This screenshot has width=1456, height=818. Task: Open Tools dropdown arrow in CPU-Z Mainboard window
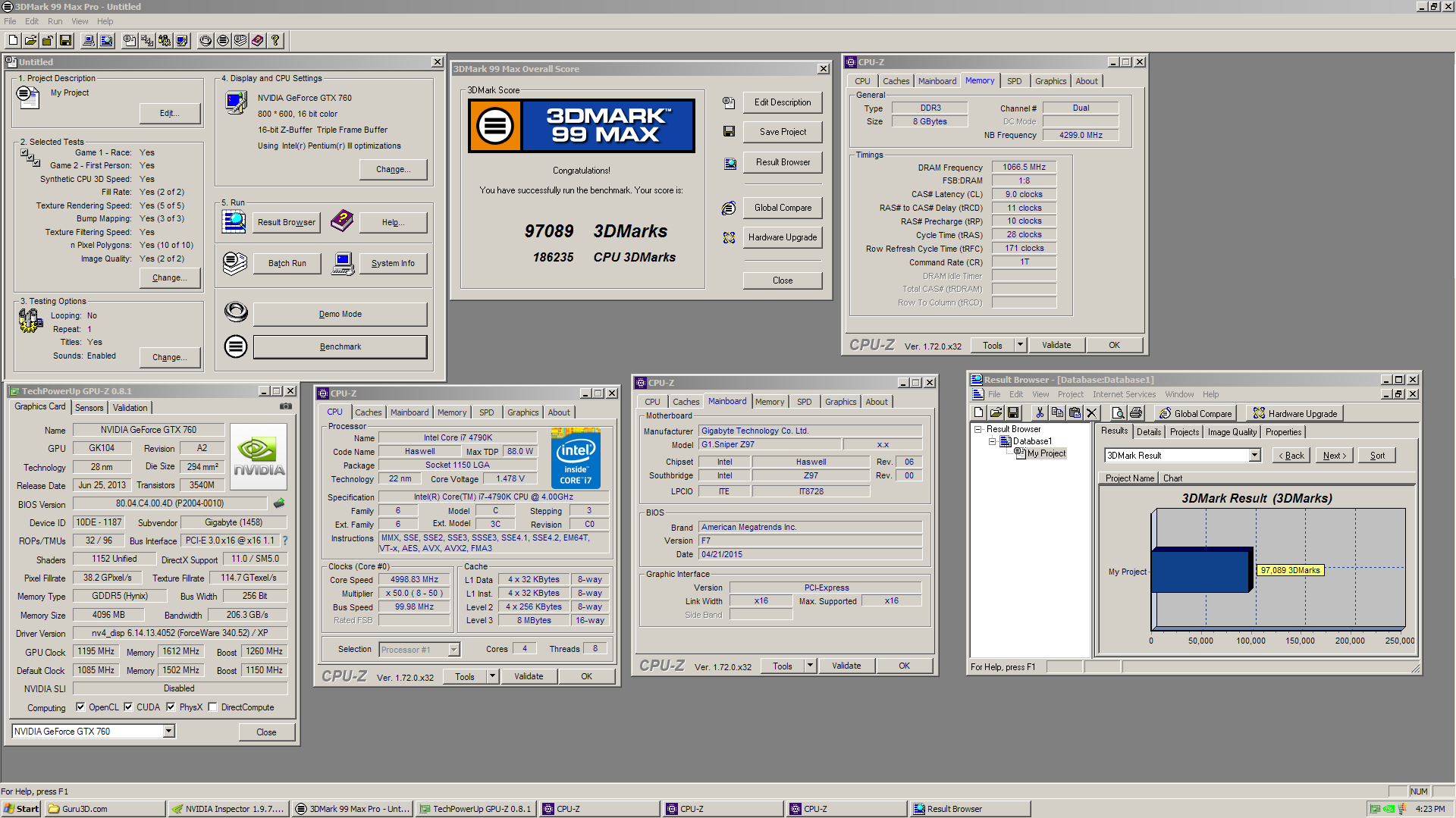(x=810, y=666)
